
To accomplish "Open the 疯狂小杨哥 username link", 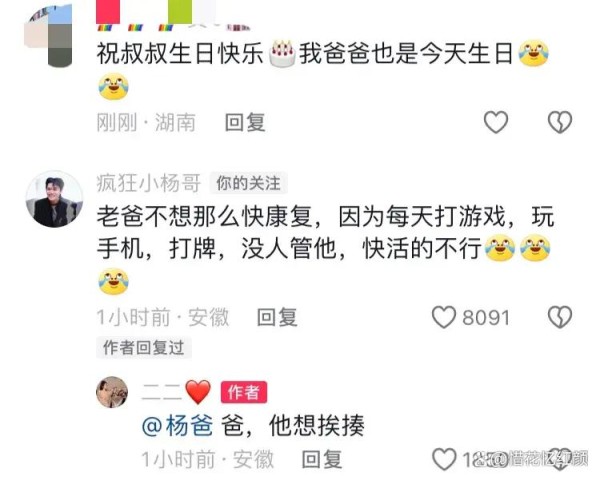I will [149, 183].
